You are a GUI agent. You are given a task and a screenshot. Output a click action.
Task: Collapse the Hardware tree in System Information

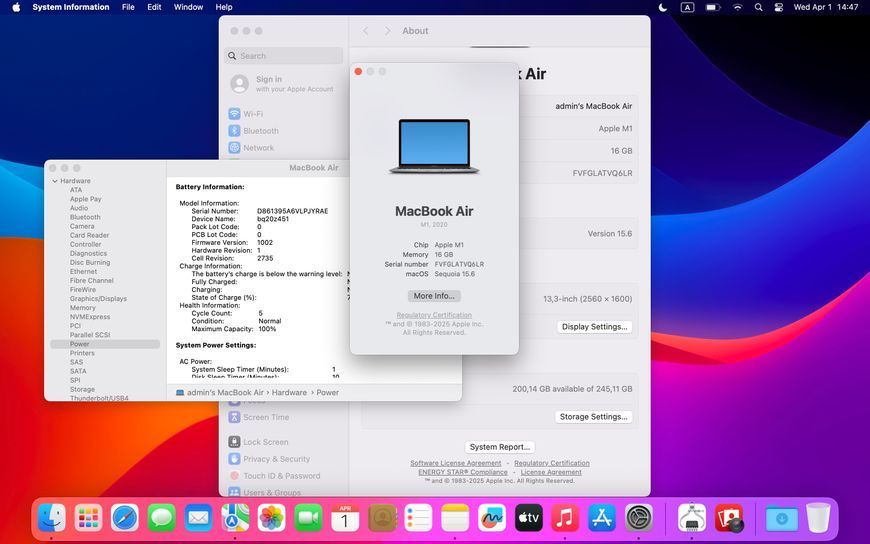[x=55, y=181]
